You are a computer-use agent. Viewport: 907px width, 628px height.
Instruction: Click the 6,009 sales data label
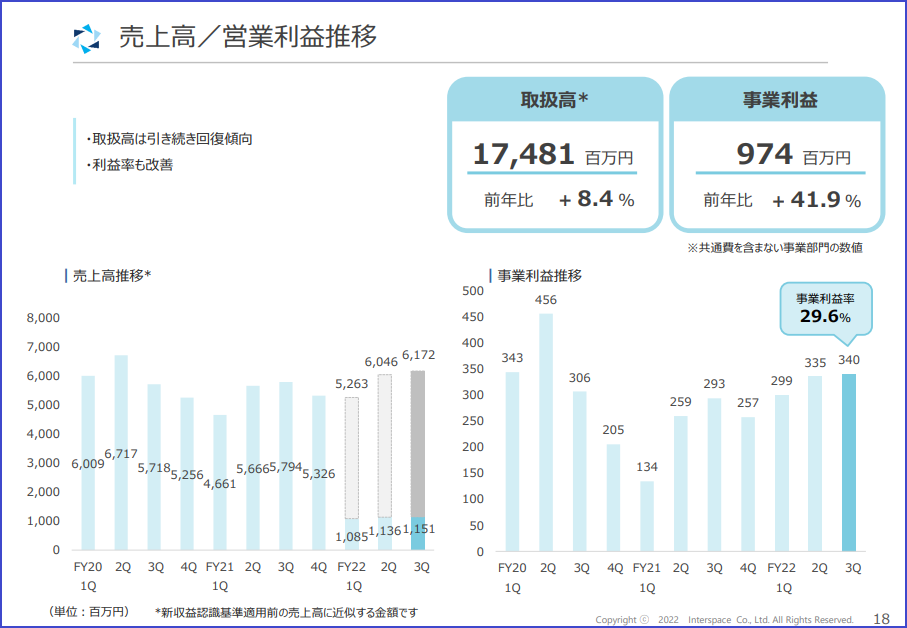click(x=88, y=464)
